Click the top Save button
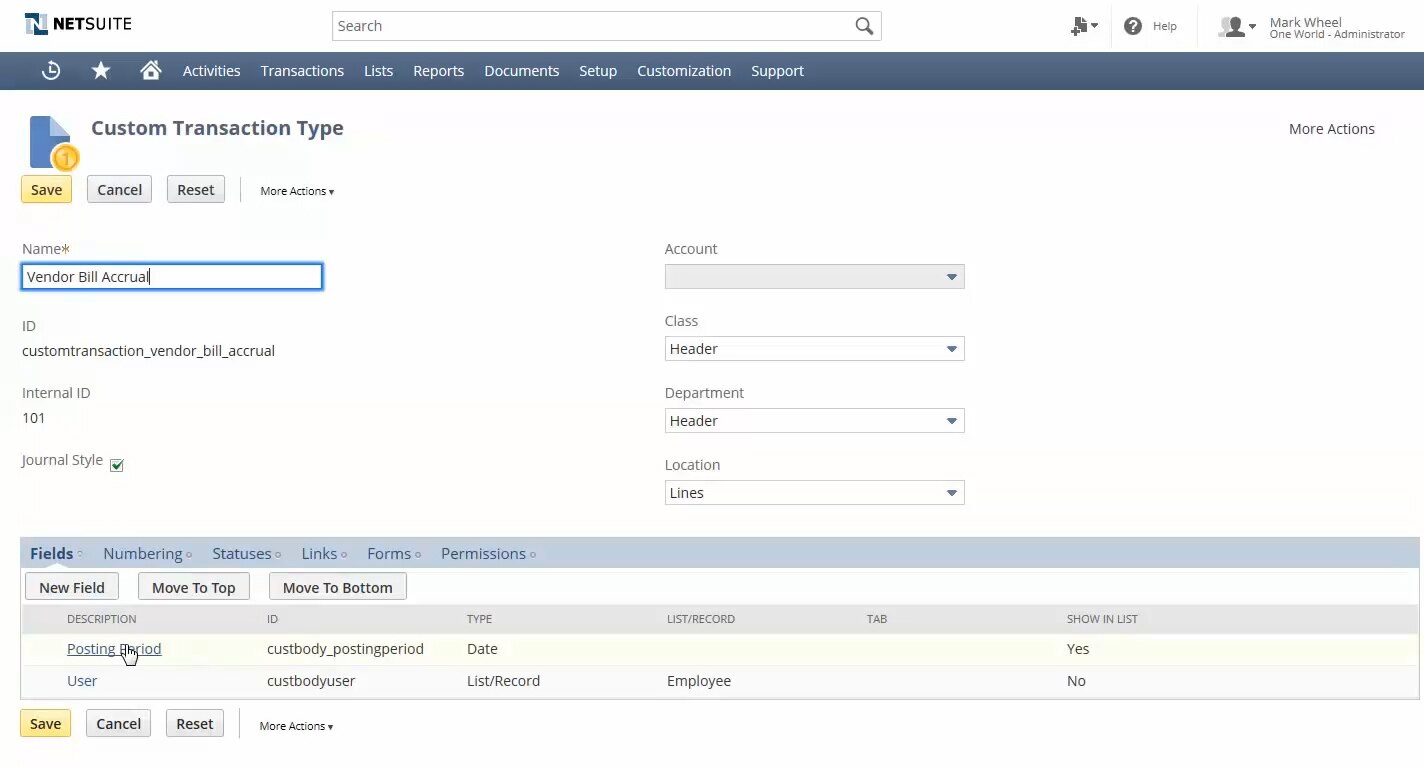Viewport: 1424px width, 769px height. click(46, 190)
